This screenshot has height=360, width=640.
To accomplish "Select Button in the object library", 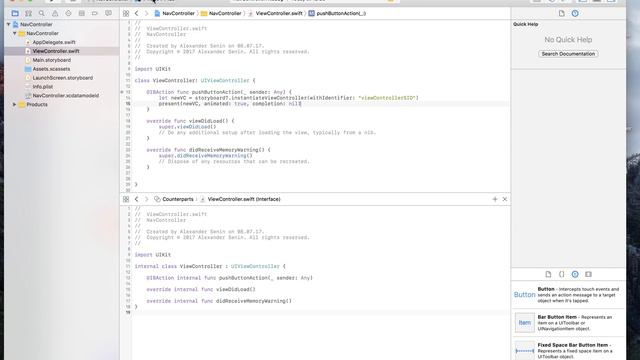I will 568,295.
